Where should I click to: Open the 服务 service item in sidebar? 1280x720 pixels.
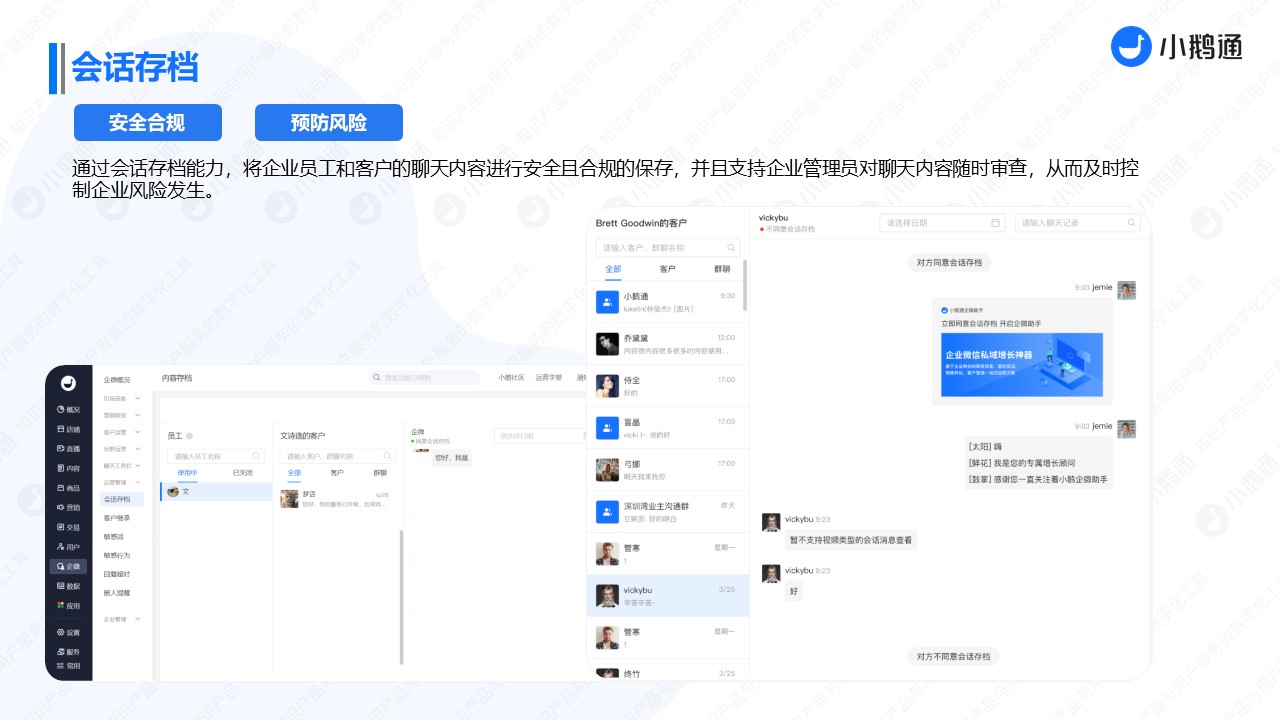pyautogui.click(x=69, y=652)
